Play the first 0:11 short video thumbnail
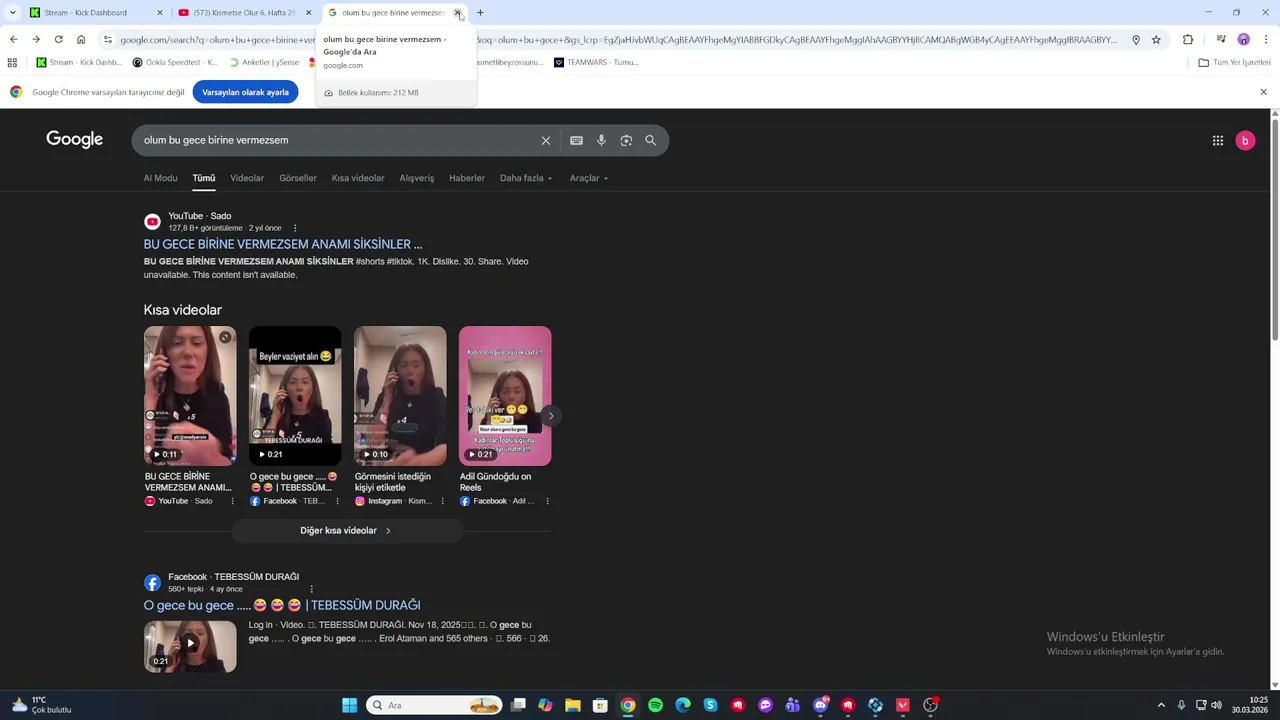The width and height of the screenshot is (1280, 720). (x=190, y=396)
